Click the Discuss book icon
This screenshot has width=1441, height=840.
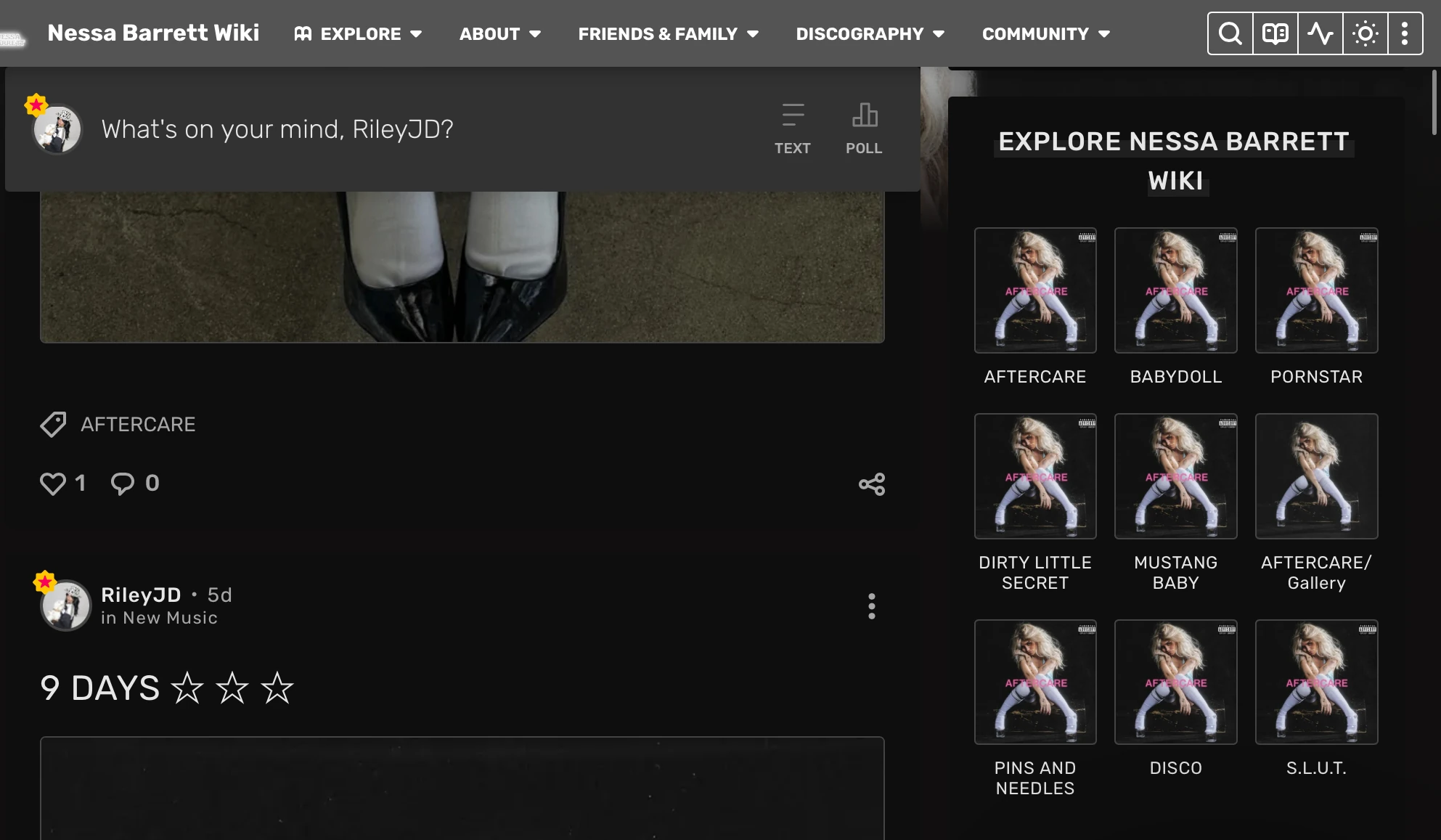[1275, 33]
